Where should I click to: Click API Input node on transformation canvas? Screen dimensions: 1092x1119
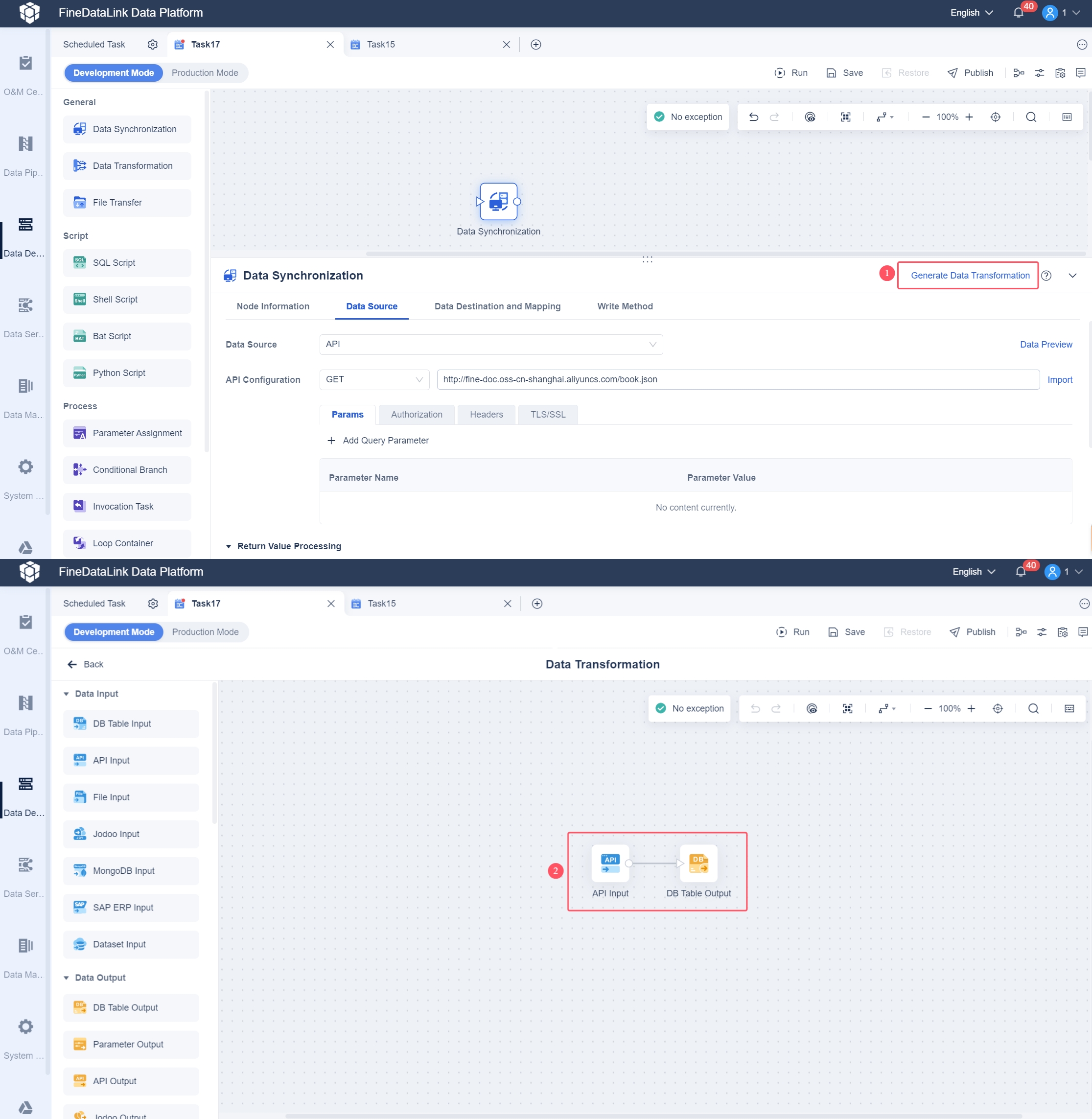[610, 863]
